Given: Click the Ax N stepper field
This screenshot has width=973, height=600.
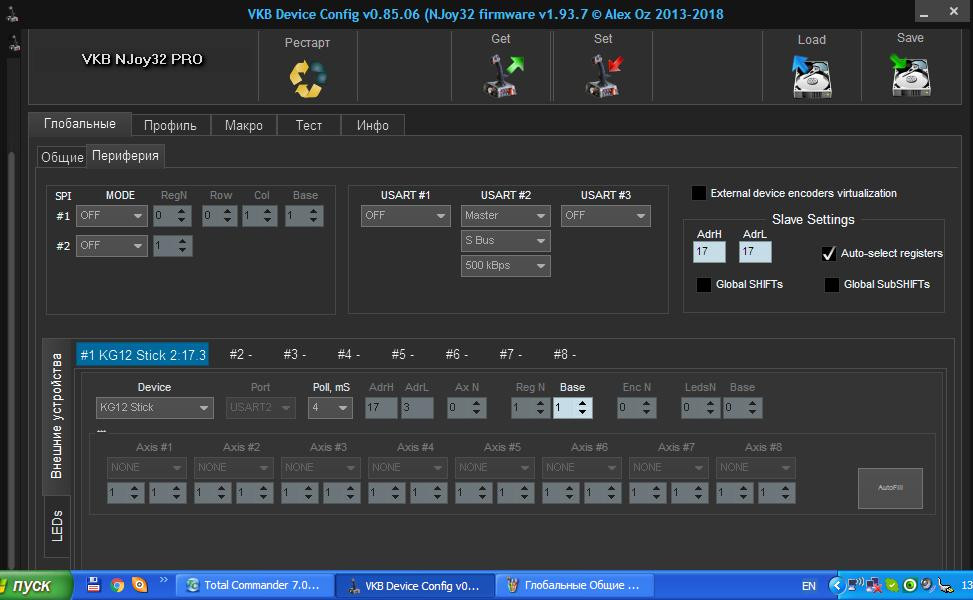Looking at the screenshot, I should point(467,408).
